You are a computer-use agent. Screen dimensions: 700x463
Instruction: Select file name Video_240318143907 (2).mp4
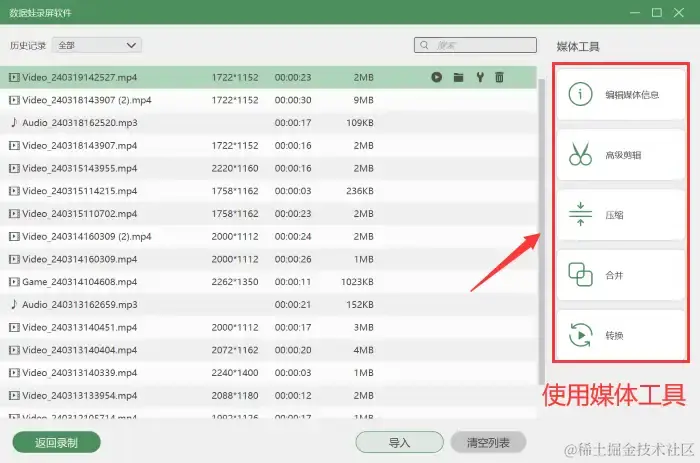click(x=87, y=100)
